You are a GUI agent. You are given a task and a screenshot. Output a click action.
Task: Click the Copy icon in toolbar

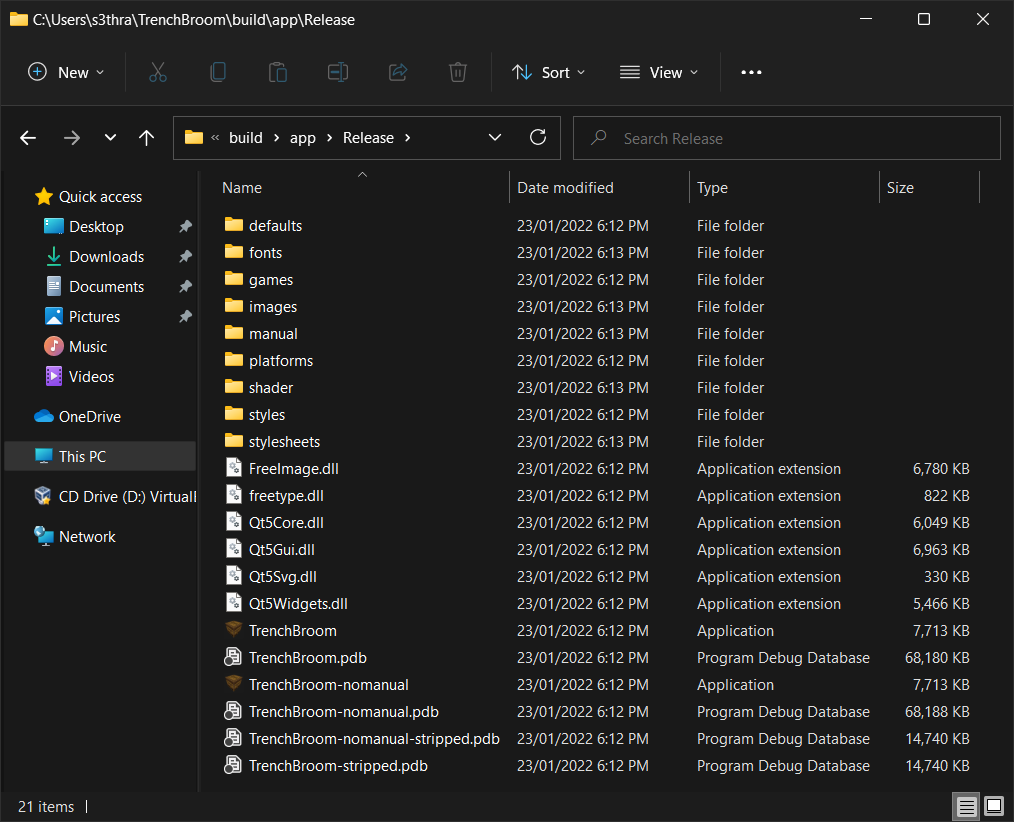click(x=218, y=72)
